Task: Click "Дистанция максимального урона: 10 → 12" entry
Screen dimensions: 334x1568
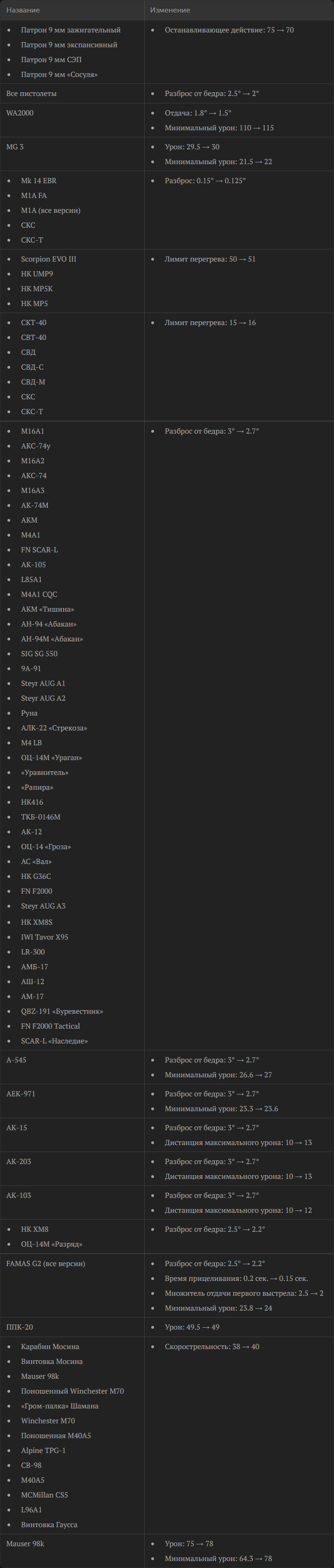Action: [238, 1210]
